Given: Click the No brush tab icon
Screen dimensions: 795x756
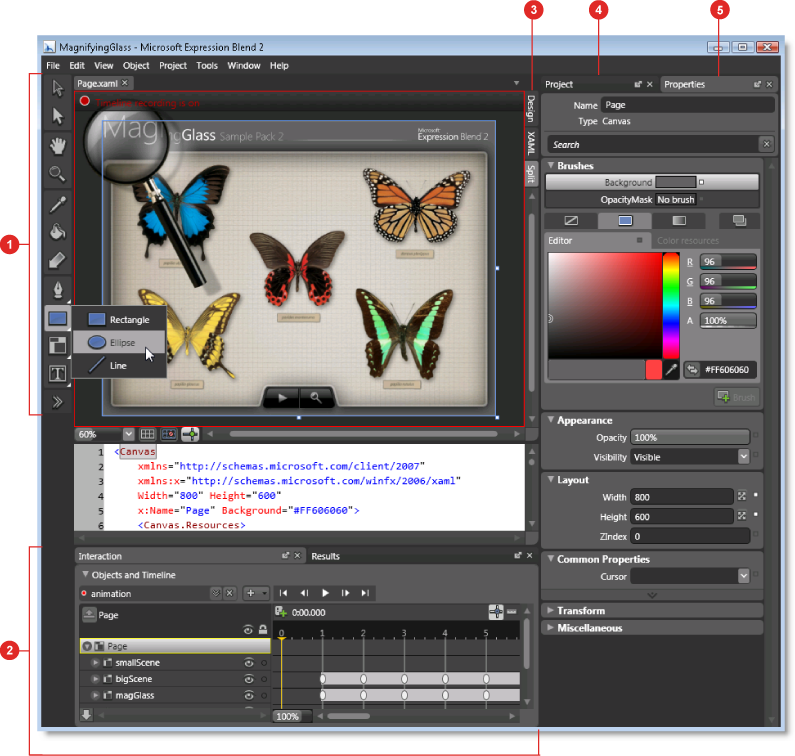Looking at the screenshot, I should [571, 221].
